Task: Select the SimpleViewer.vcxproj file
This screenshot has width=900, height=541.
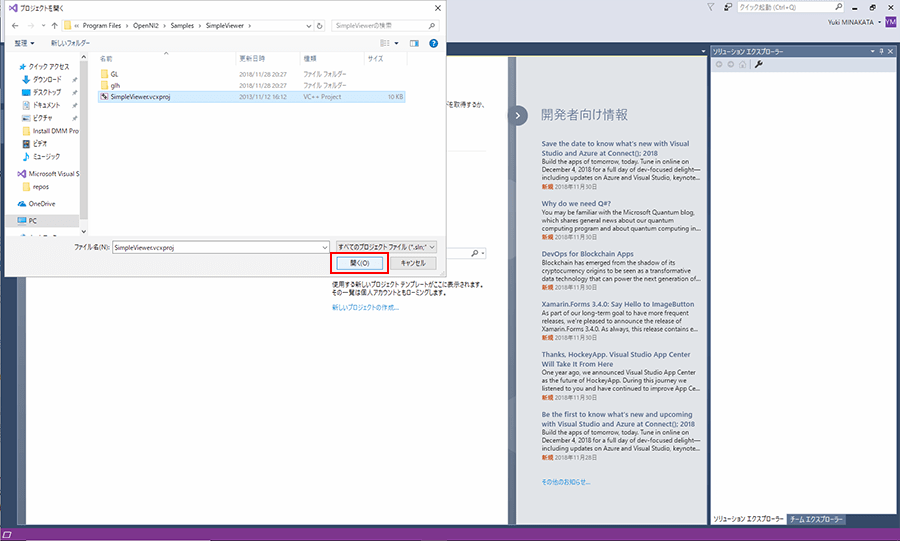Action: pos(251,97)
